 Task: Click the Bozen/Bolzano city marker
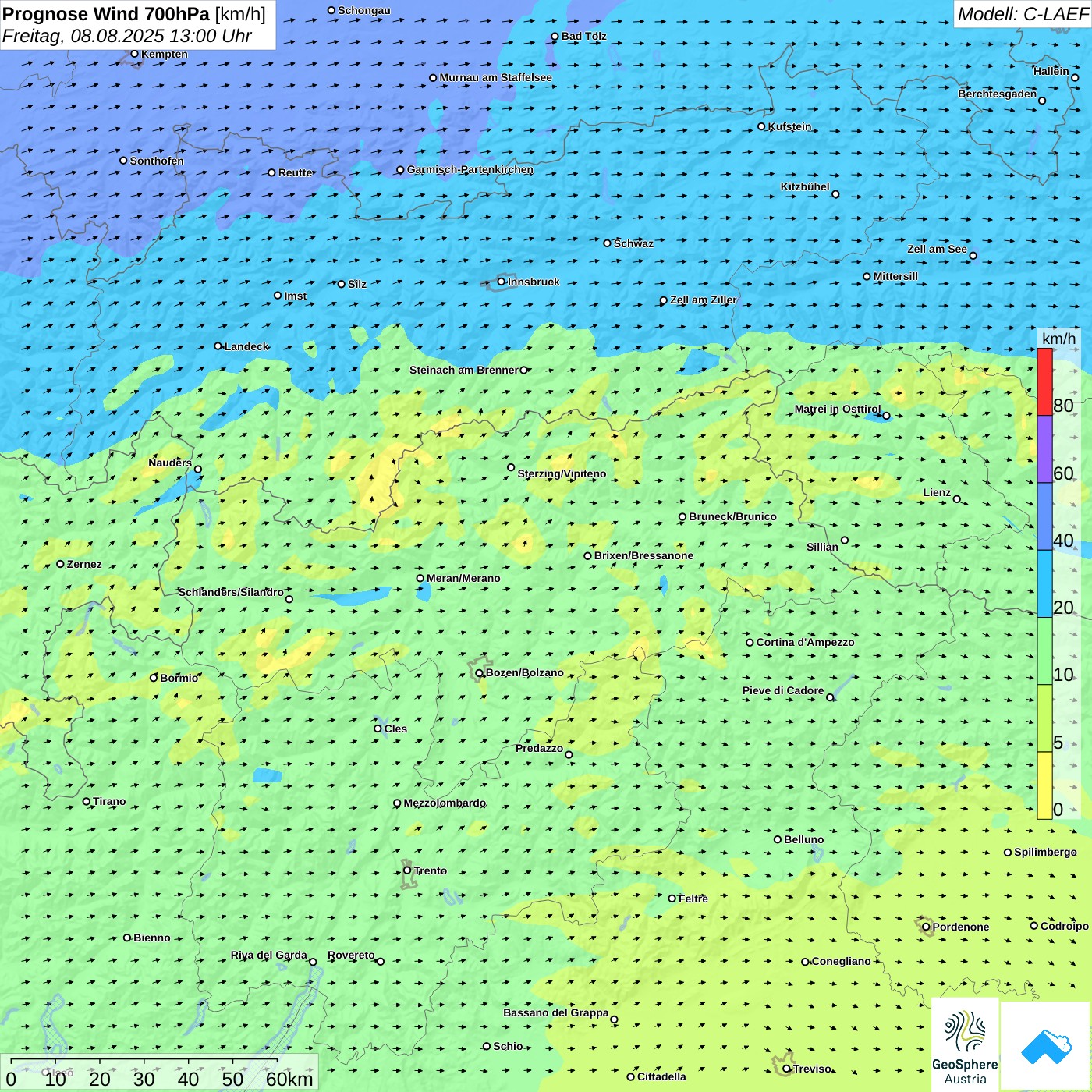click(x=480, y=673)
